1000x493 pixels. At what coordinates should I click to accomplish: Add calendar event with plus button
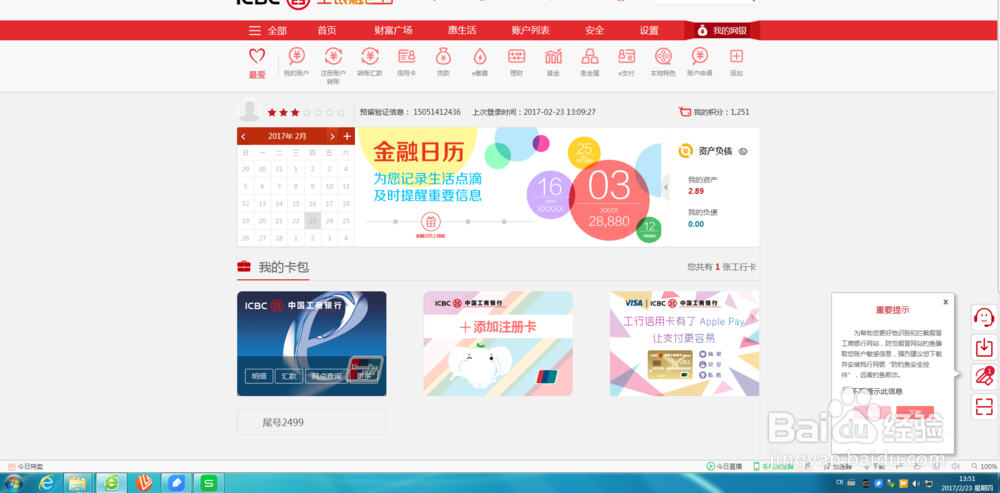(347, 136)
